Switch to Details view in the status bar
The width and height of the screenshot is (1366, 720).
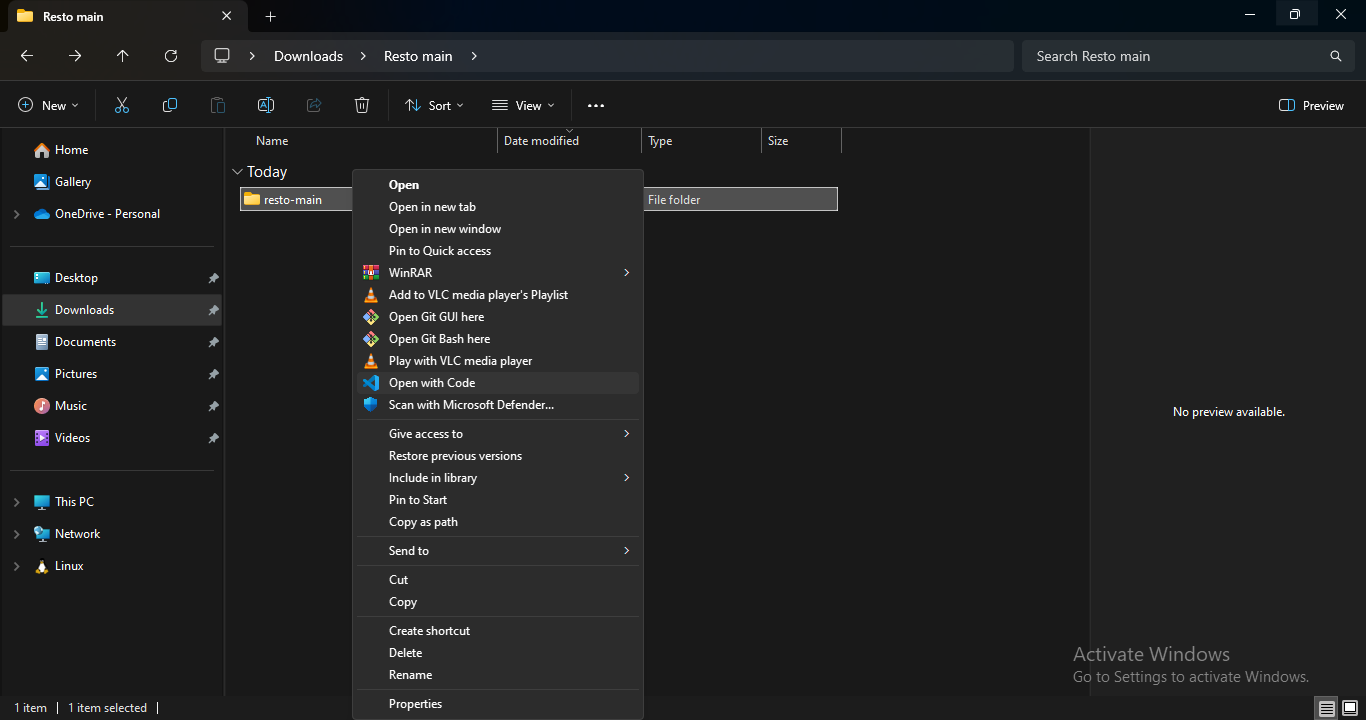click(1326, 708)
